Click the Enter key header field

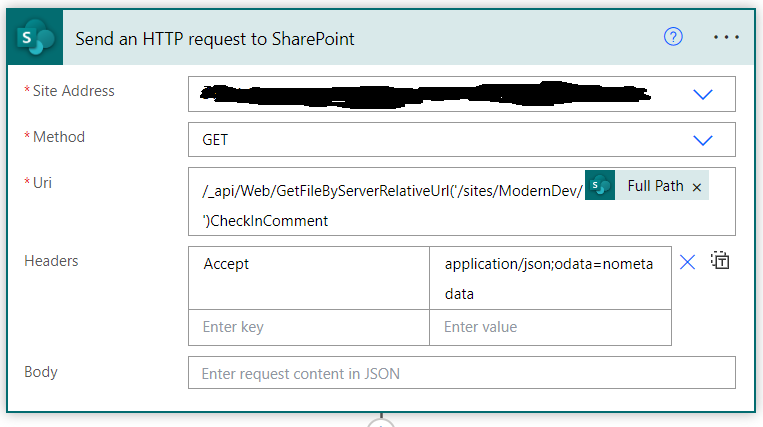pyautogui.click(x=308, y=327)
